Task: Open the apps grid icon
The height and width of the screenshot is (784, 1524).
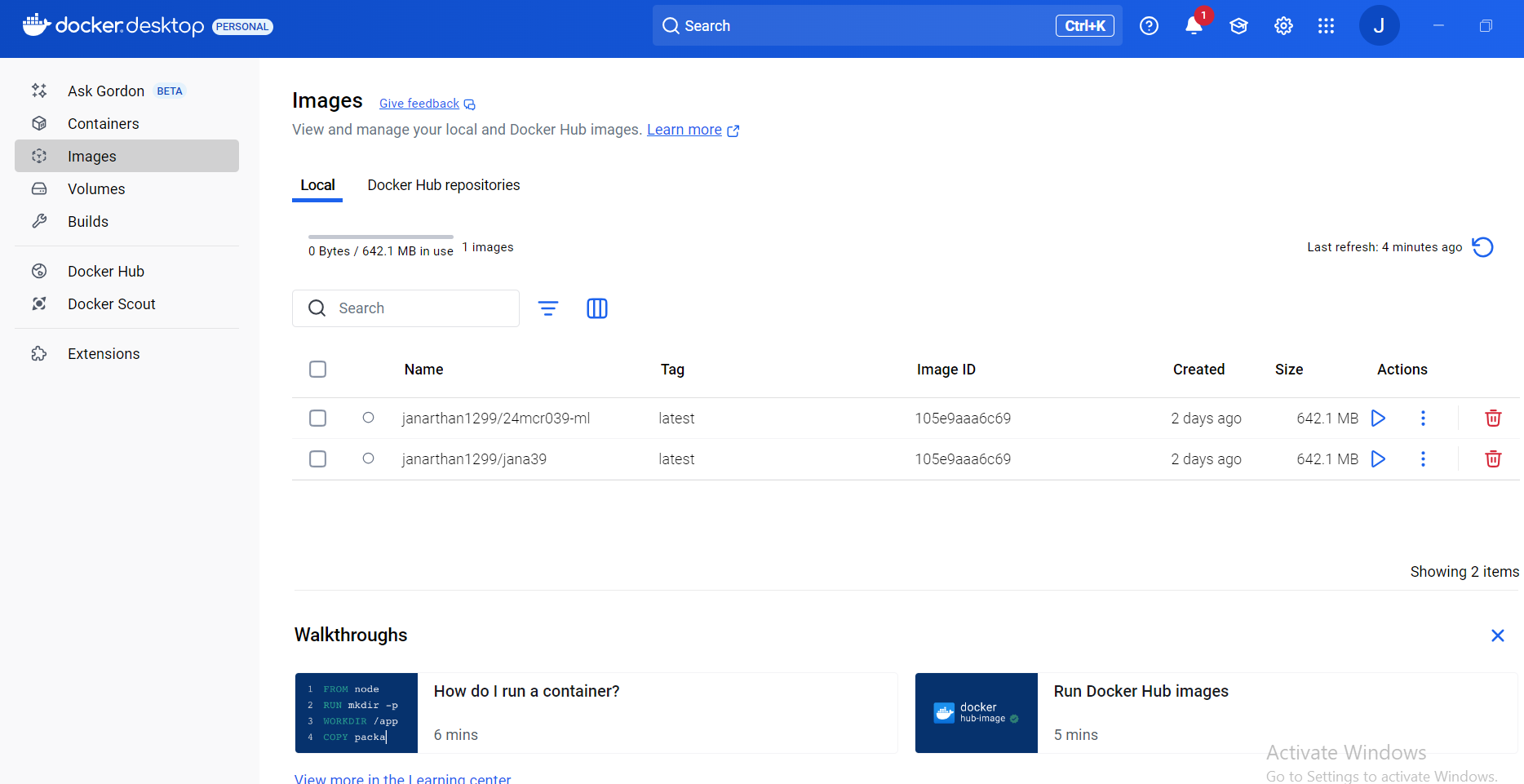Action: click(x=1327, y=26)
